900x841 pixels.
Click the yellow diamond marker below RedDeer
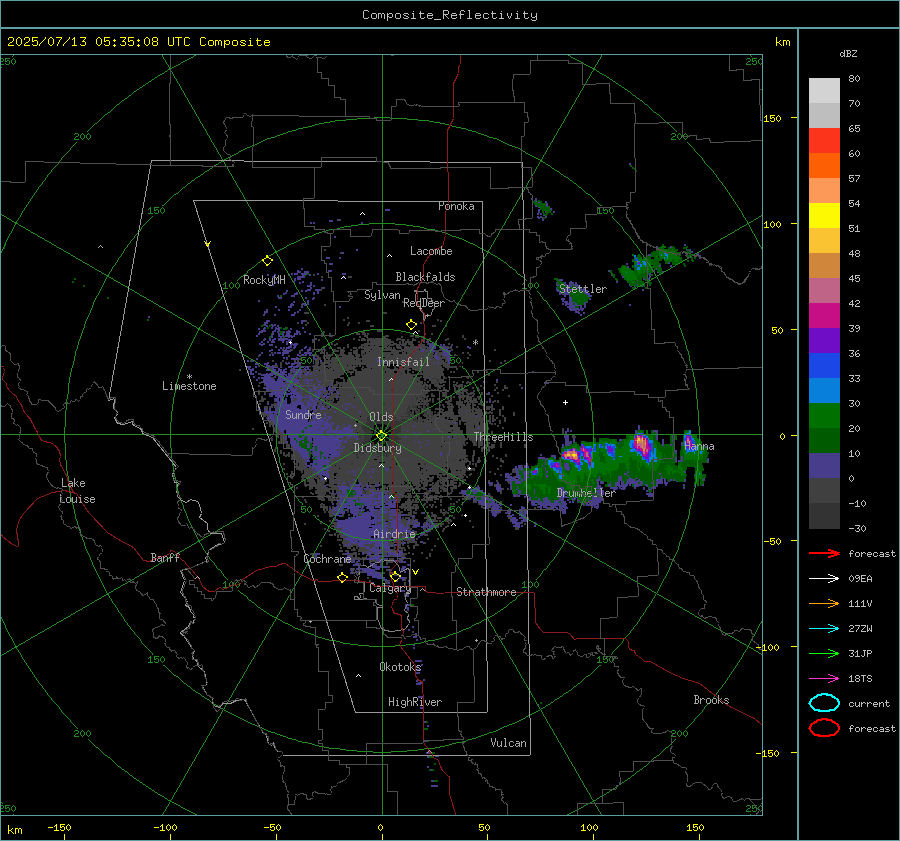tap(411, 325)
